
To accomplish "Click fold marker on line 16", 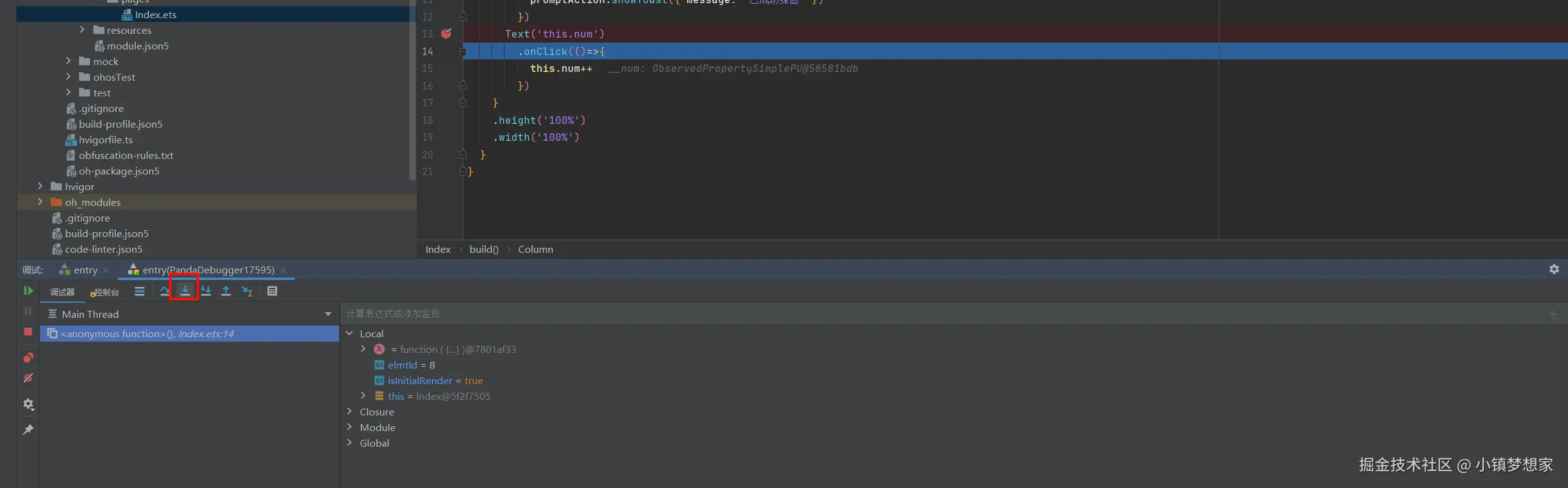I will [x=463, y=85].
